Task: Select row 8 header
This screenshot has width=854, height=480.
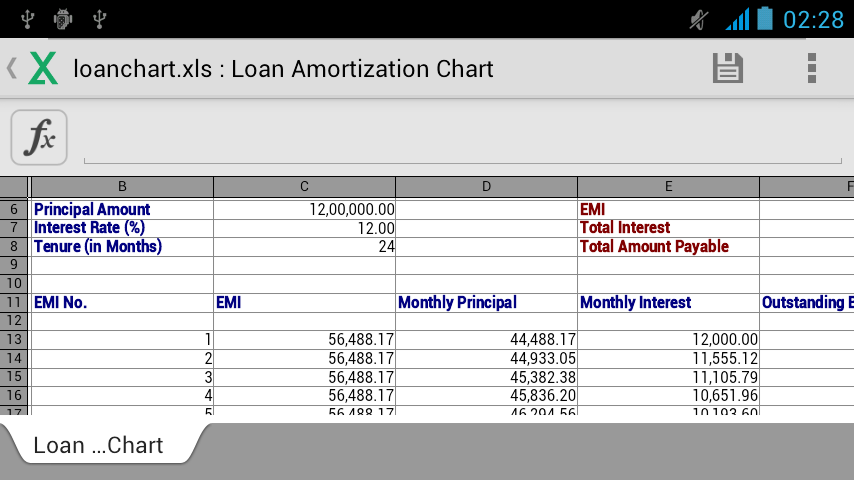Action: [14, 246]
